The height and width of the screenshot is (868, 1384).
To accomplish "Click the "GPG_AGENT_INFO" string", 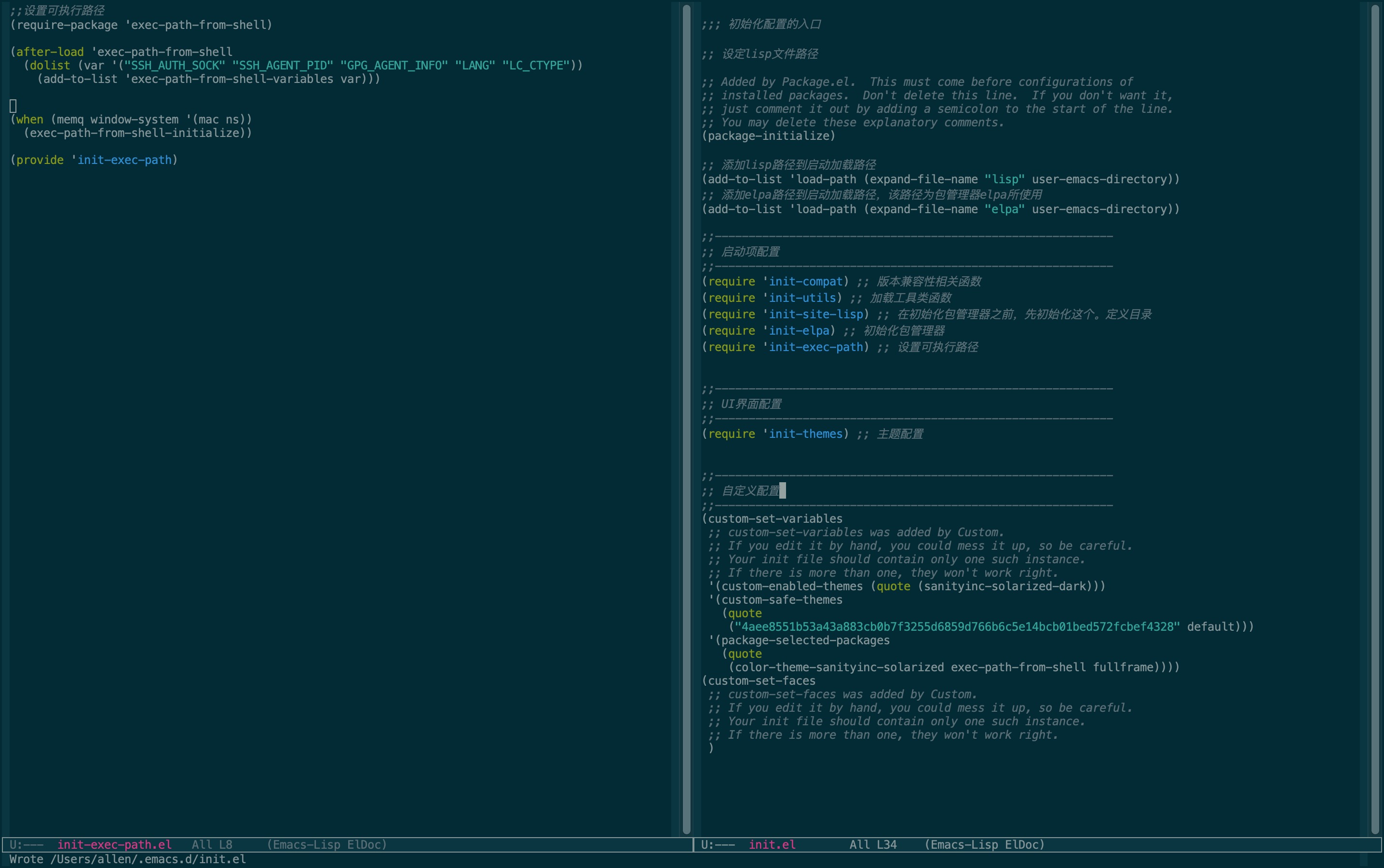I will click(x=394, y=66).
